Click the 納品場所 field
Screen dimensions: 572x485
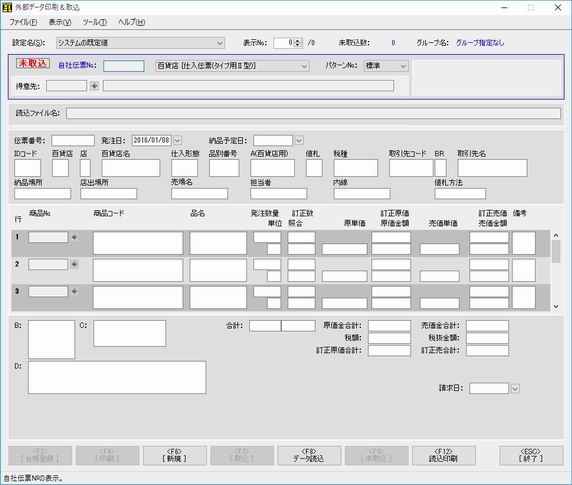point(42,194)
